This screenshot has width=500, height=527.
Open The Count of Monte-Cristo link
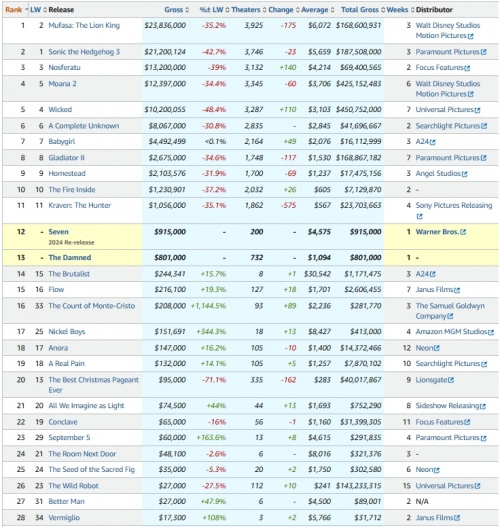coord(92,306)
